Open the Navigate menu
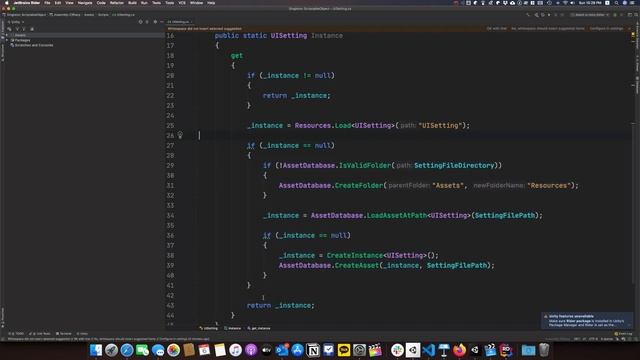This screenshot has width=640, height=360. 85,3
